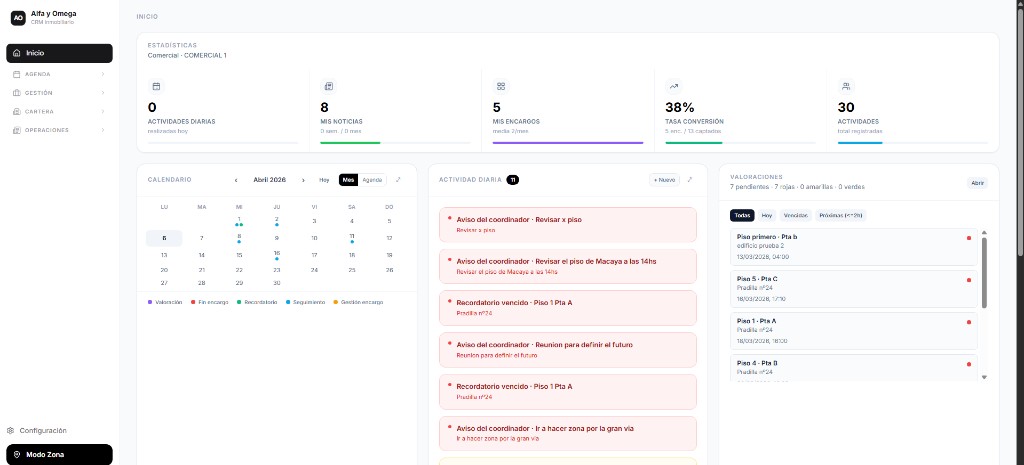Screen dimensions: 1024x465
Task: Click the purple Valoración legend dot
Action: (150, 302)
